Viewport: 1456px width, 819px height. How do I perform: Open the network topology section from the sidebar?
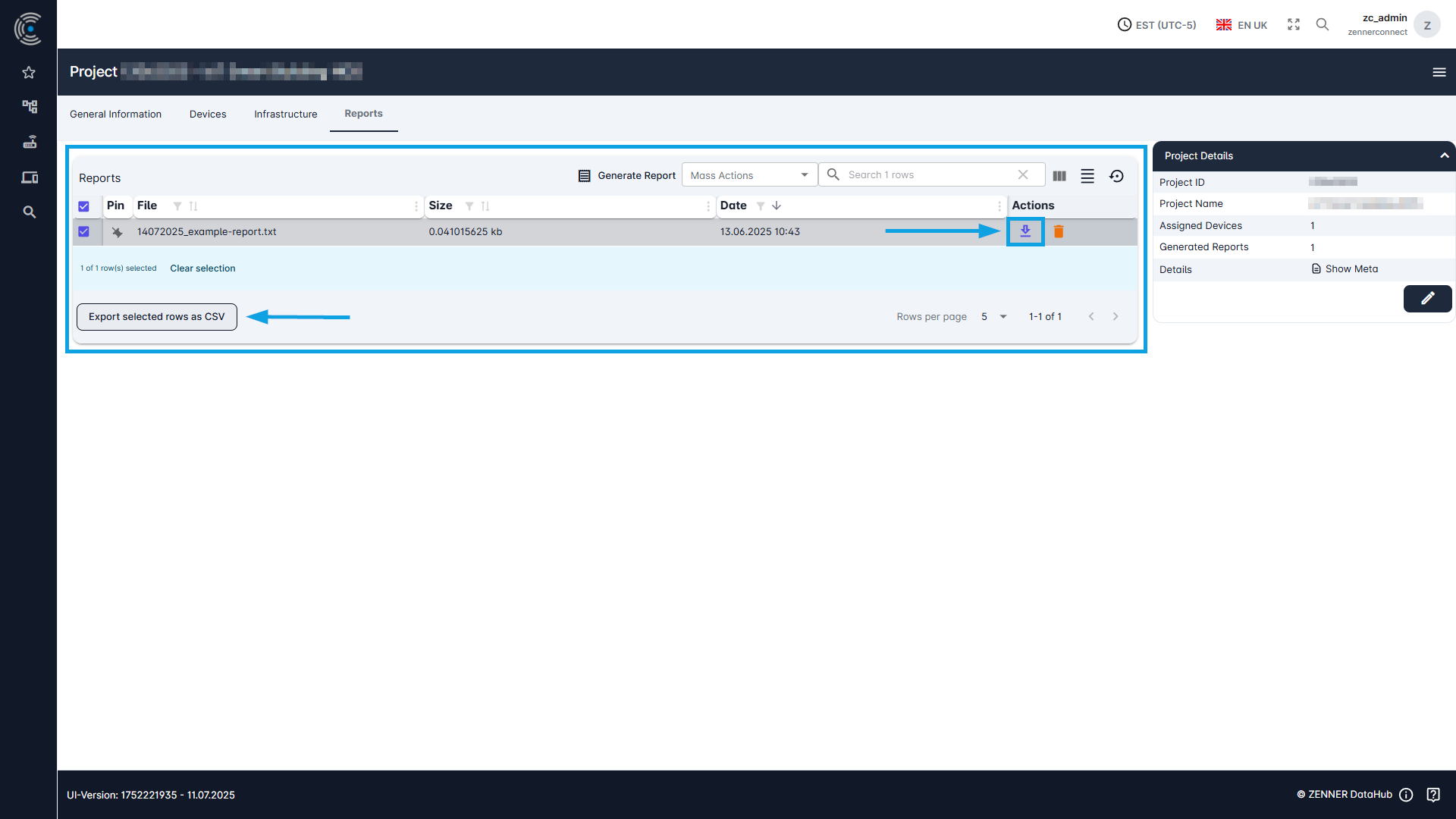(29, 107)
